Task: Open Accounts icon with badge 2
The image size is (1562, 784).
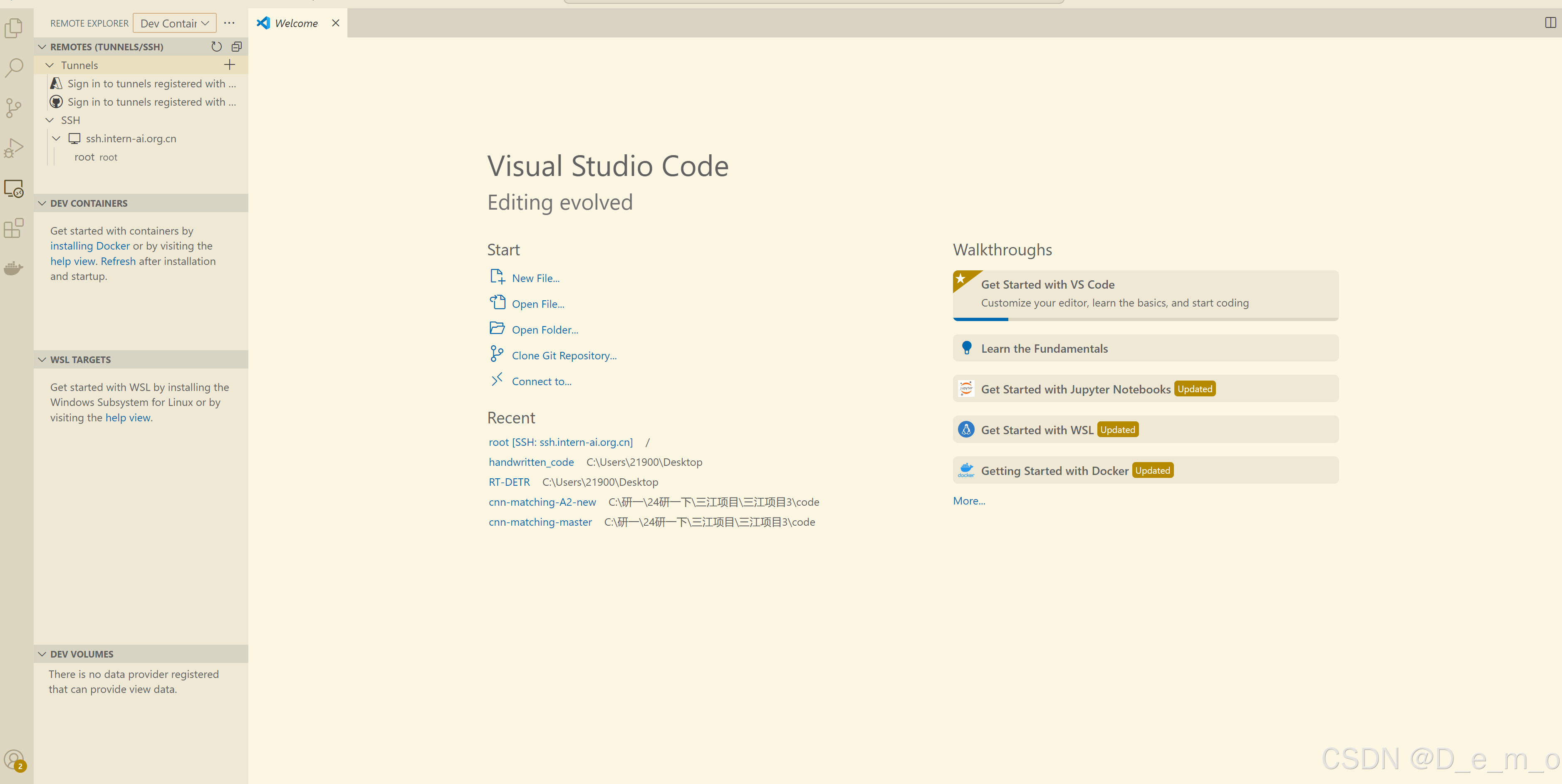Action: coord(14,760)
